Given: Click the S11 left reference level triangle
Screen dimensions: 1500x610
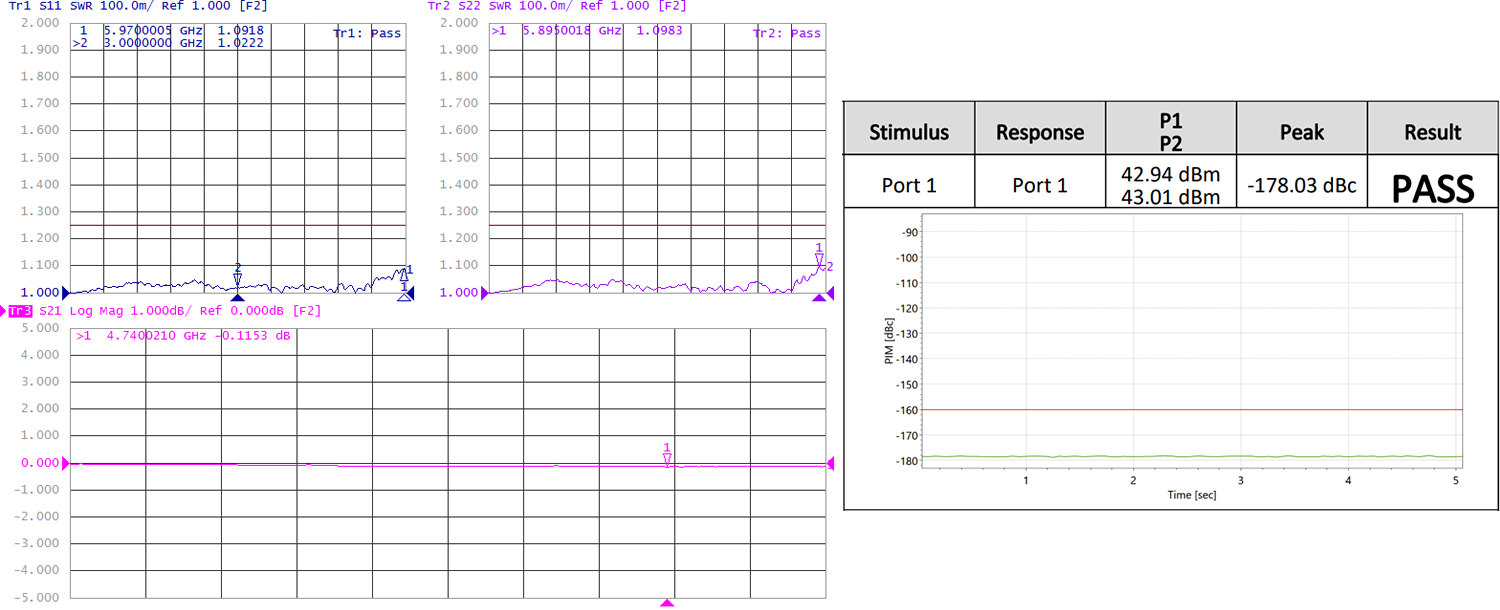Looking at the screenshot, I should 66,292.
